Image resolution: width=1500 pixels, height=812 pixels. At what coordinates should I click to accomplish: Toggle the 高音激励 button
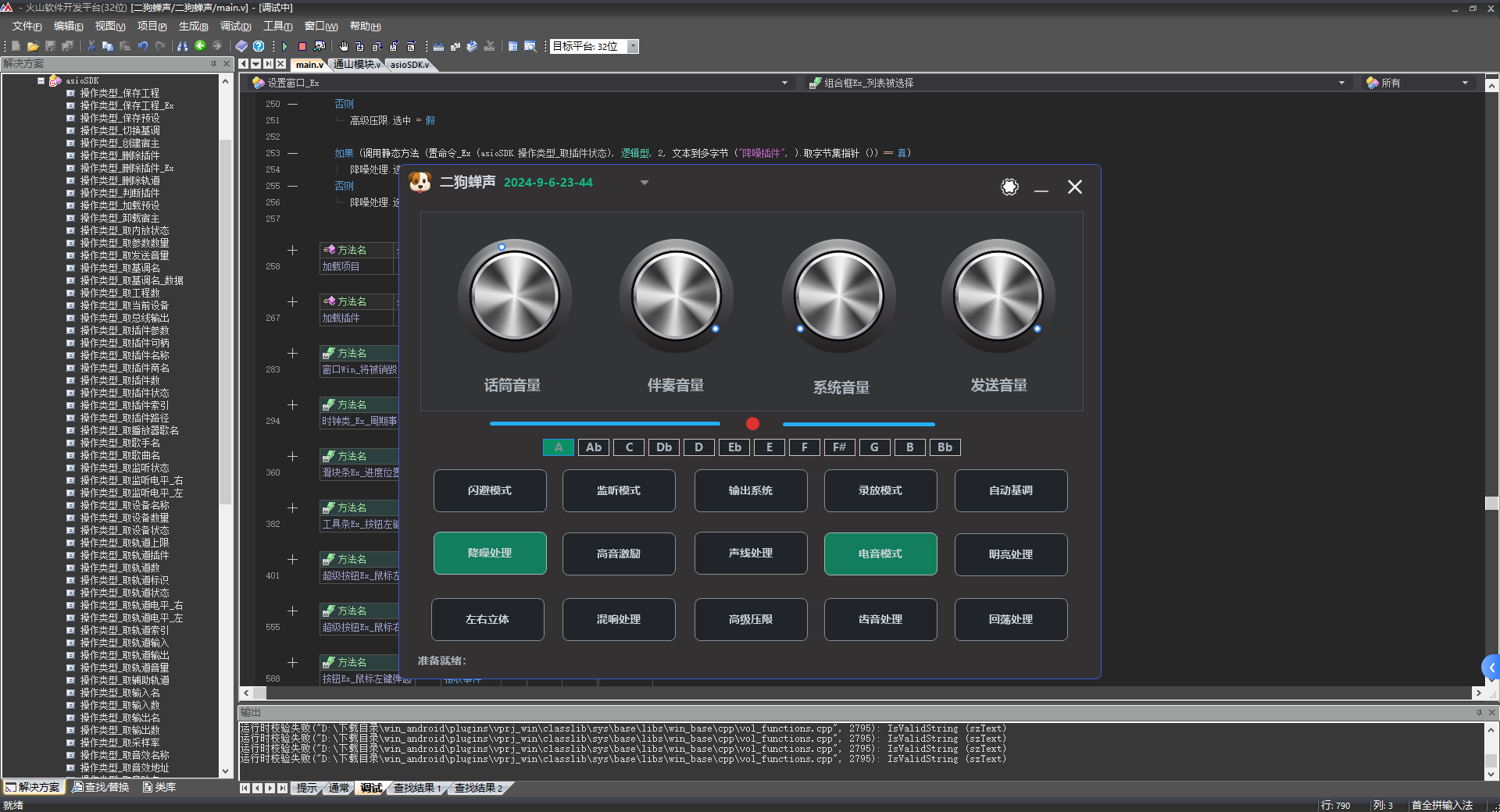pyautogui.click(x=619, y=554)
